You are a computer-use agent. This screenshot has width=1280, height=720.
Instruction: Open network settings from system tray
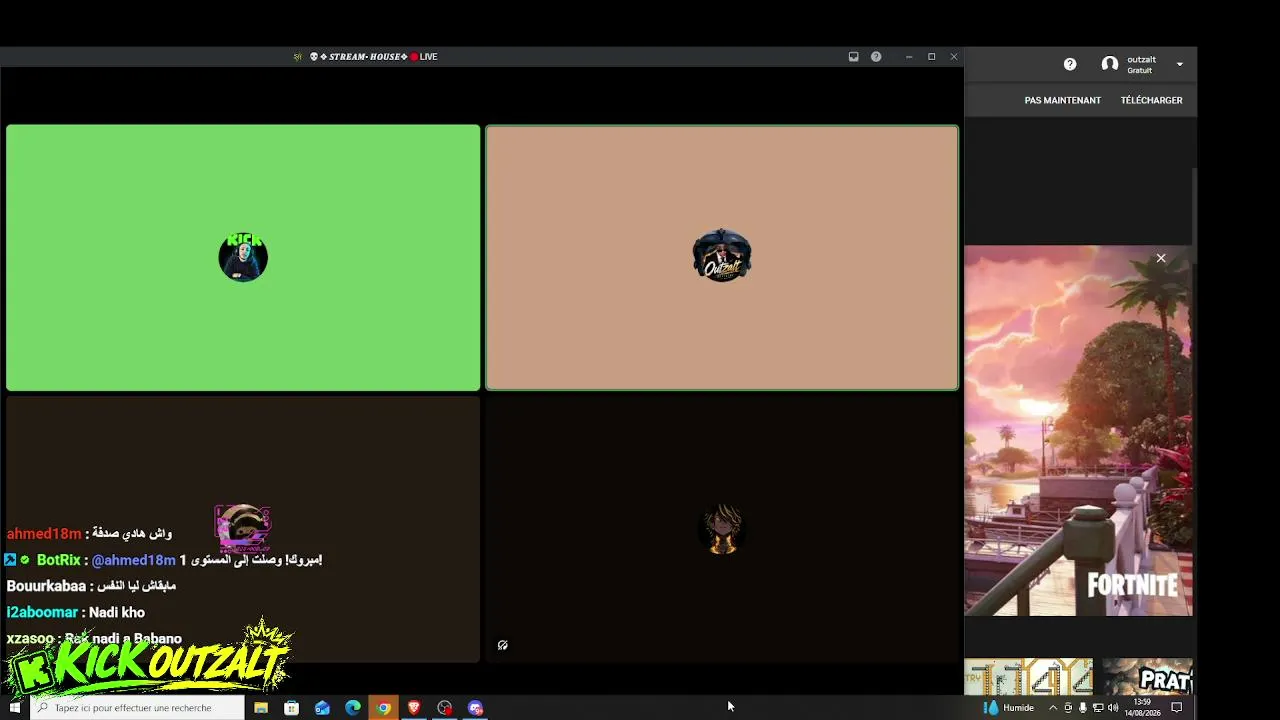tap(1097, 708)
